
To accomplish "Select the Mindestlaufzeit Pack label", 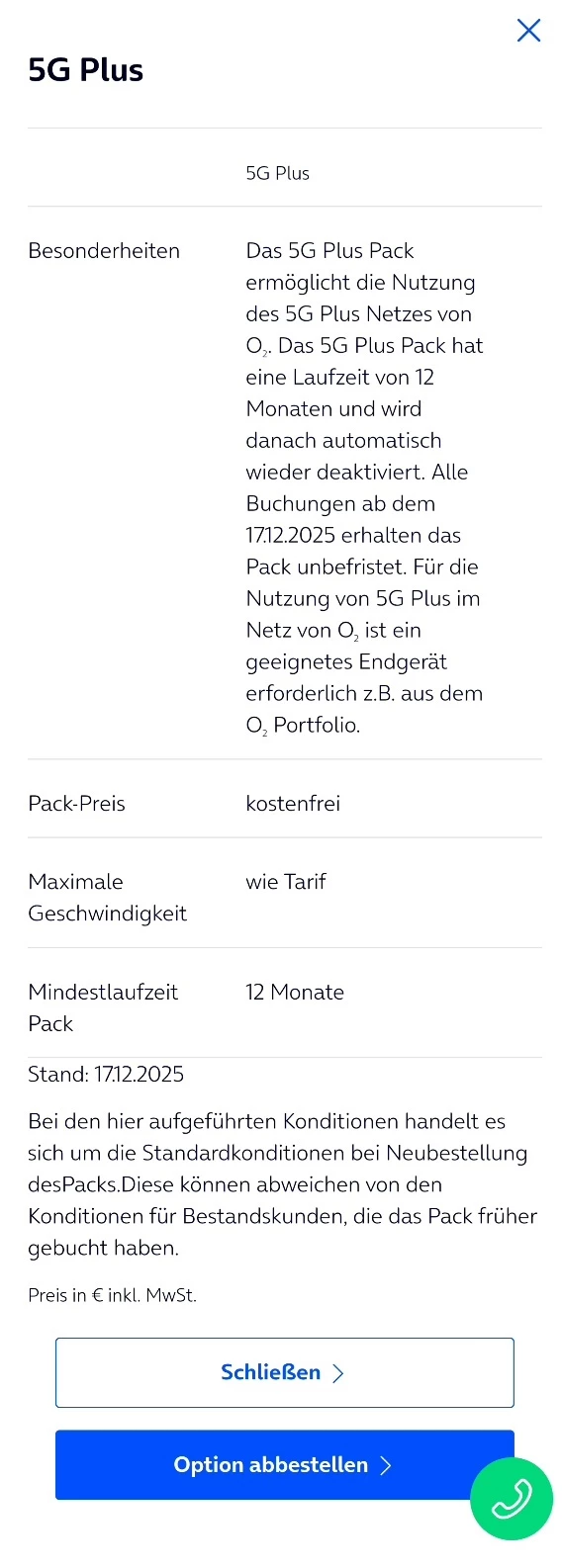I will pos(103,1007).
